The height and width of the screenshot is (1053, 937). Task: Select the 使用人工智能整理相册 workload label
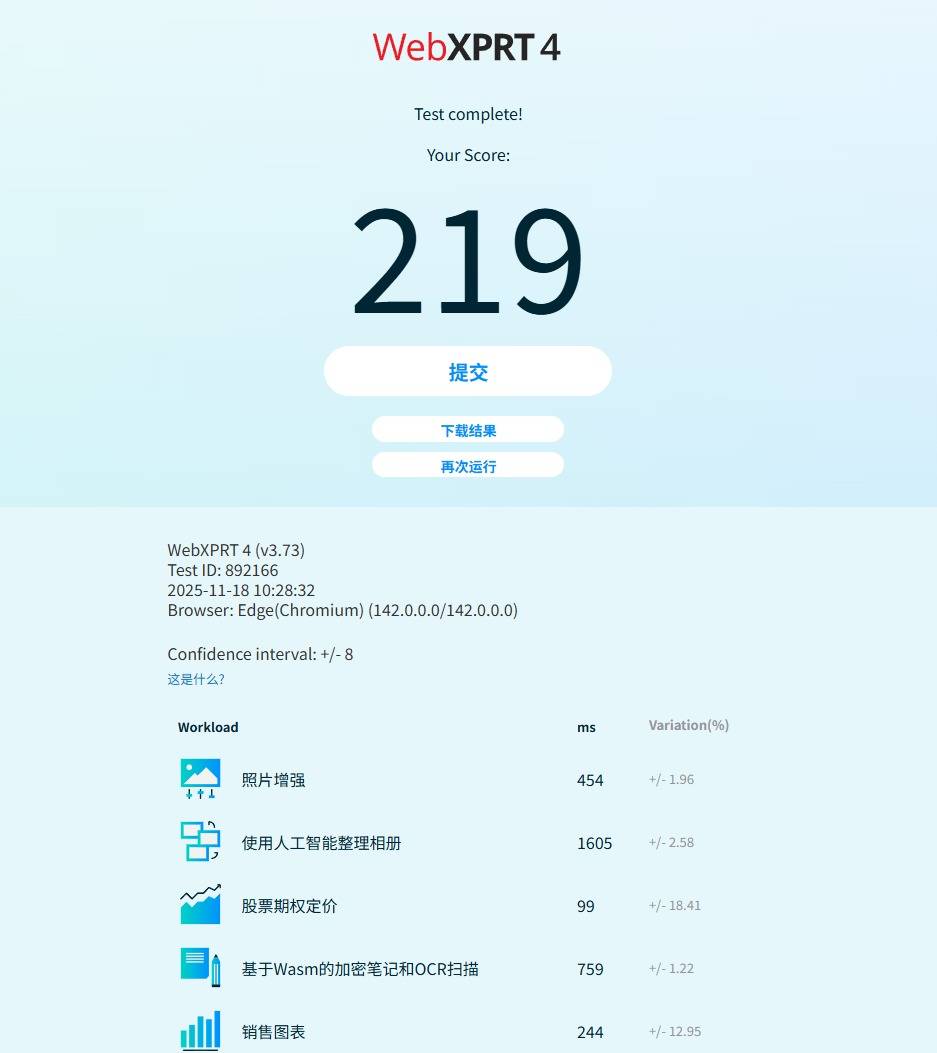tap(321, 843)
